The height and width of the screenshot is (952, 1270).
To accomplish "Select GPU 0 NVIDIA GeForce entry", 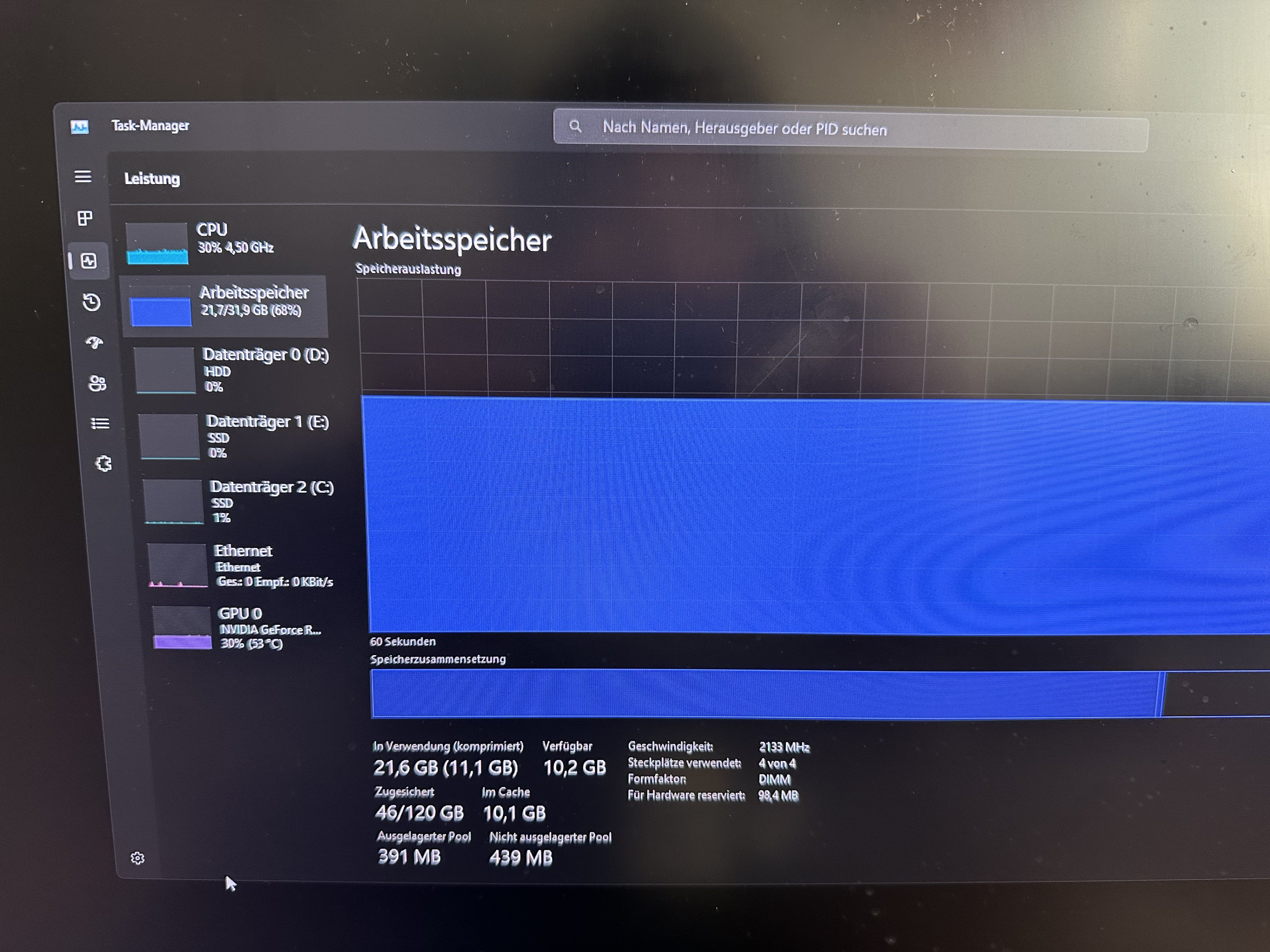I will tap(244, 628).
